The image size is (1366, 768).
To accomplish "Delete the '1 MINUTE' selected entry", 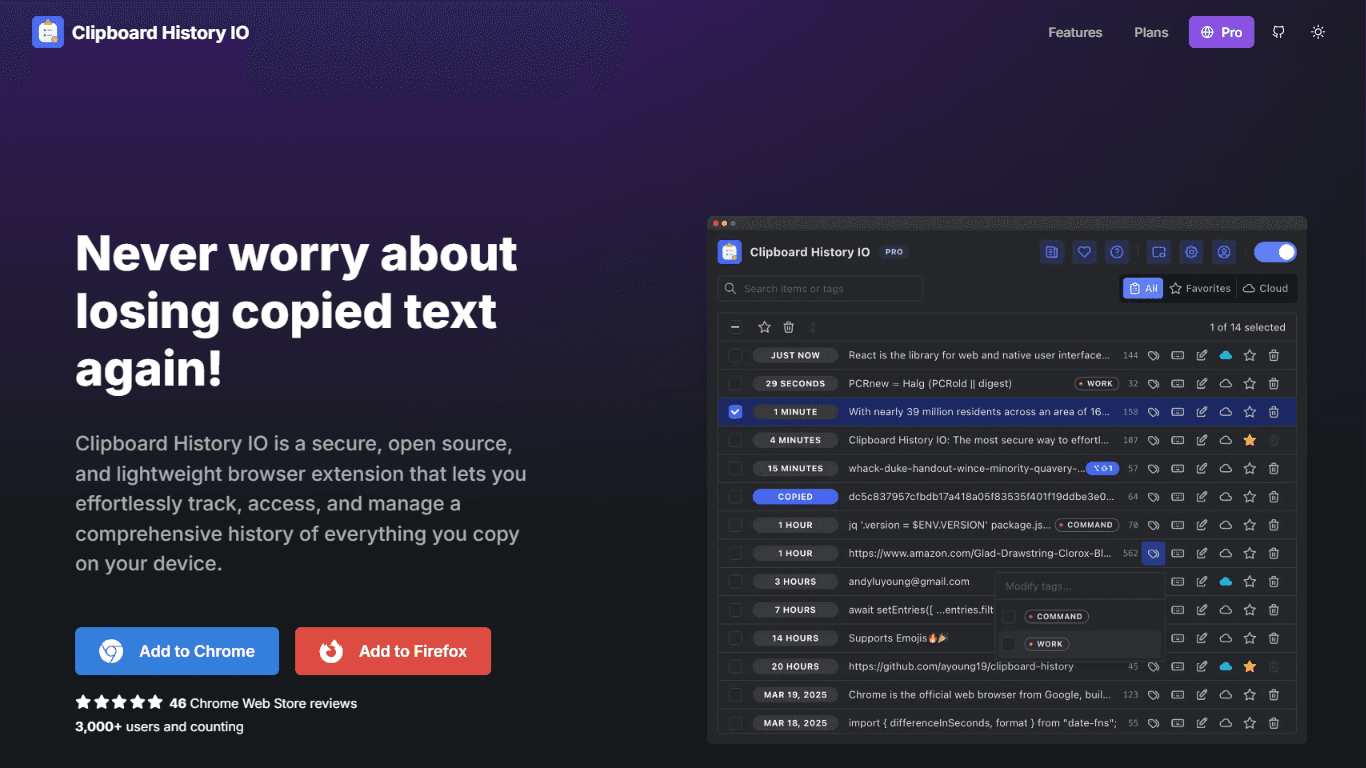I will [1274, 411].
